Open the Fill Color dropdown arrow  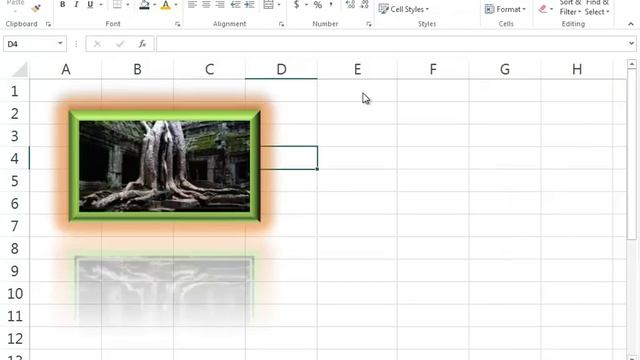click(154, 5)
